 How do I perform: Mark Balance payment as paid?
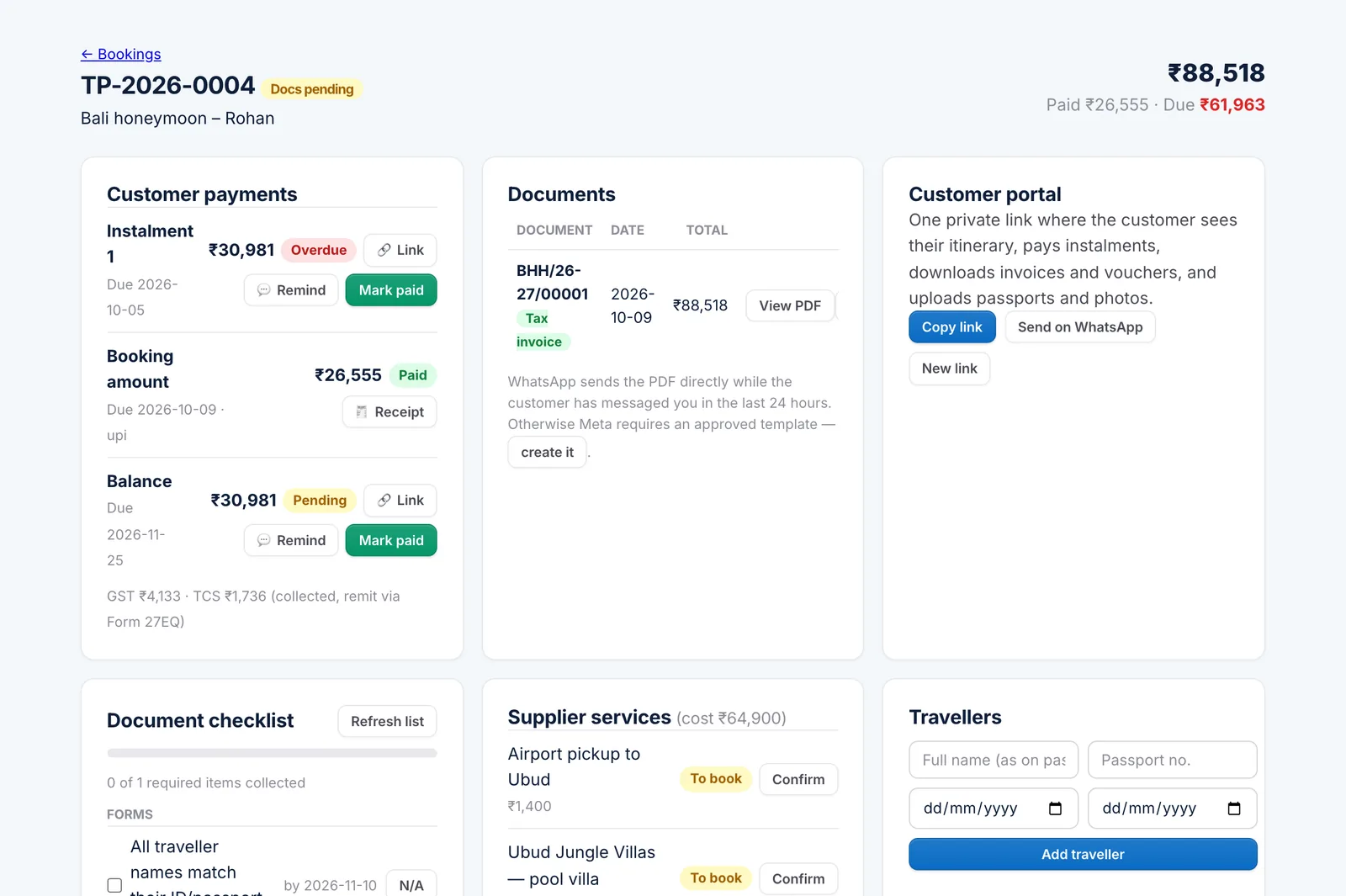[391, 540]
